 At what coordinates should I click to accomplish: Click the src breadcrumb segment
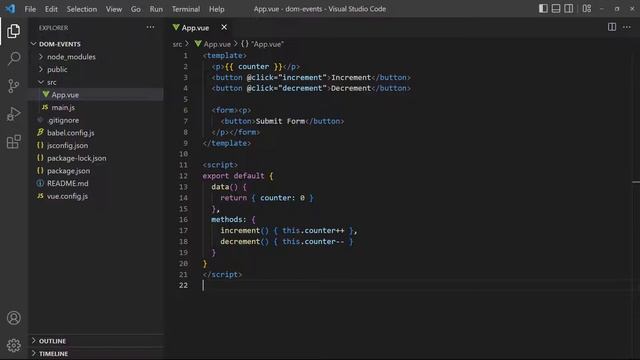pos(177,44)
